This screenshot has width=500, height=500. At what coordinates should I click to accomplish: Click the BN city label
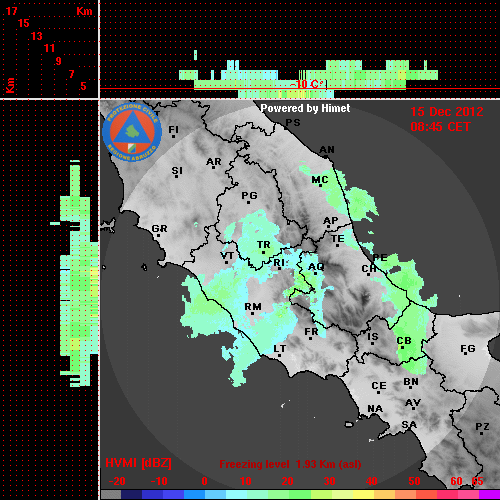click(411, 382)
